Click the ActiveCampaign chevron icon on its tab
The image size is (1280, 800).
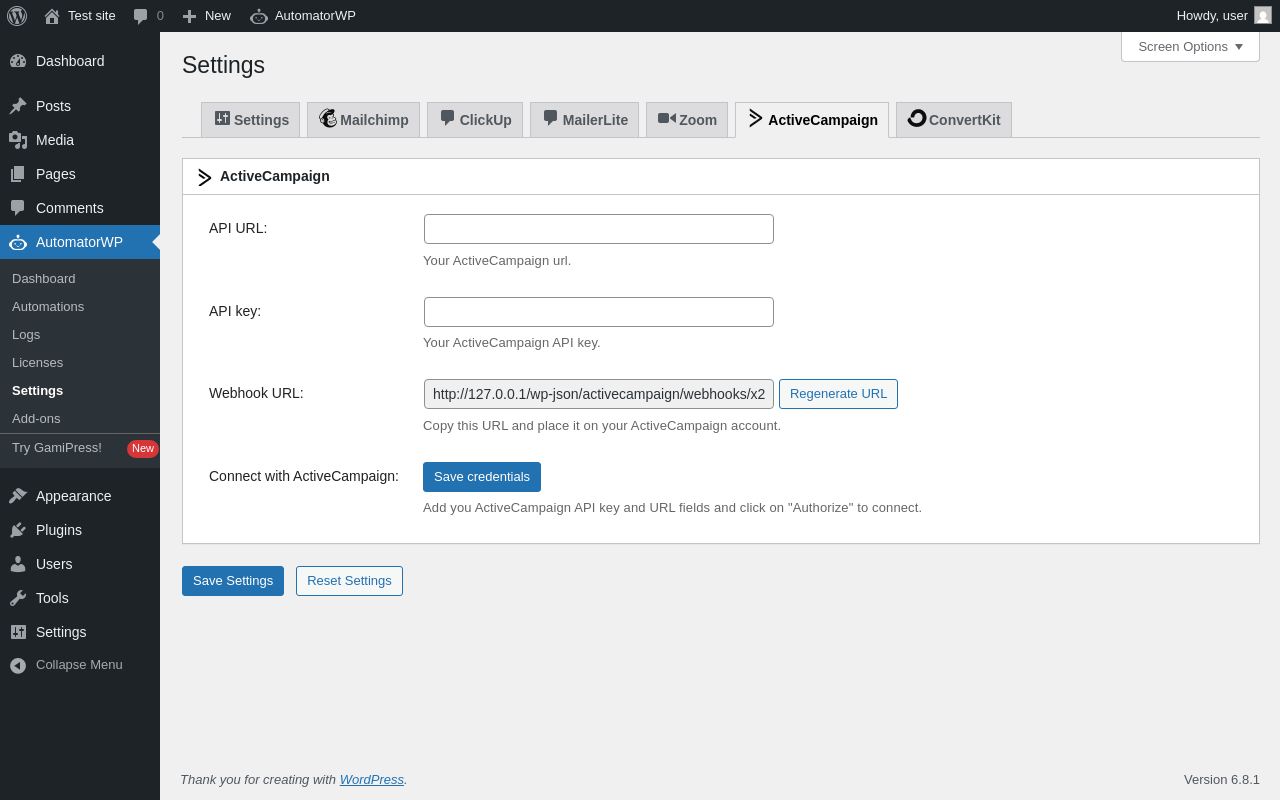click(x=756, y=118)
